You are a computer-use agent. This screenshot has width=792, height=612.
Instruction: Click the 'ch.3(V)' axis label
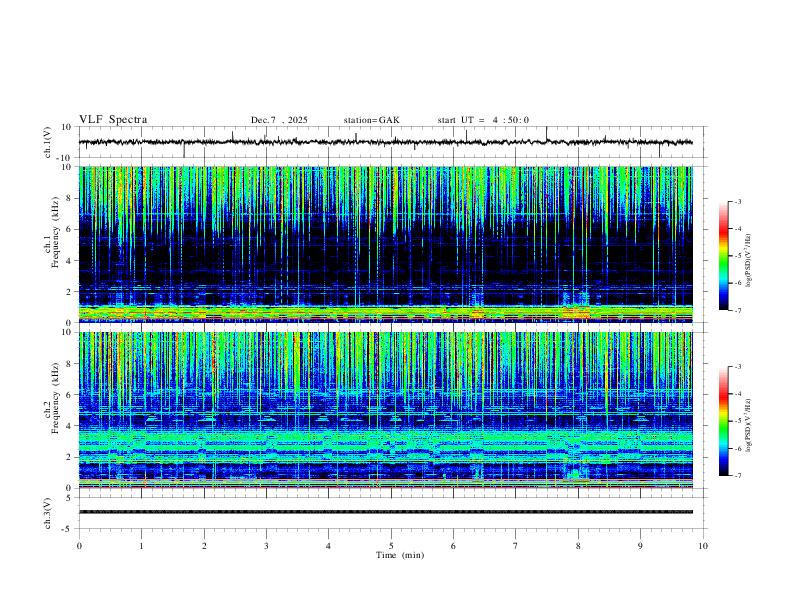(x=48, y=514)
